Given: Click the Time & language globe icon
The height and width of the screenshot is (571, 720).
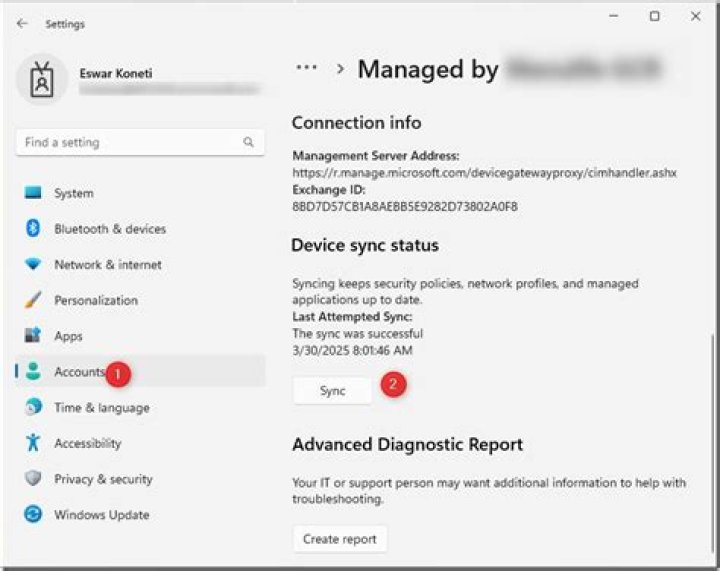Looking at the screenshot, I should (33, 407).
